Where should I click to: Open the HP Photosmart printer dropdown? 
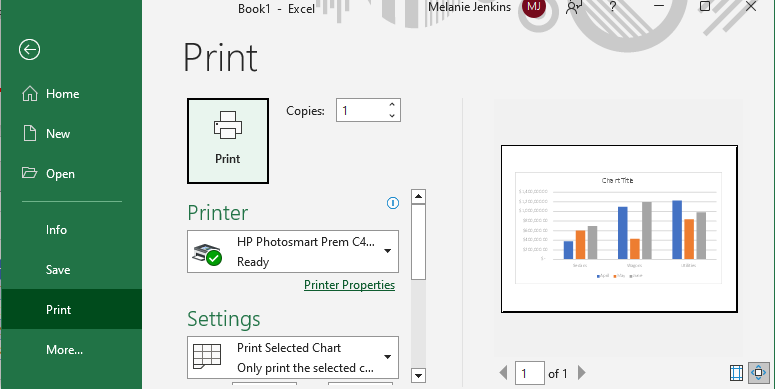[x=293, y=251]
